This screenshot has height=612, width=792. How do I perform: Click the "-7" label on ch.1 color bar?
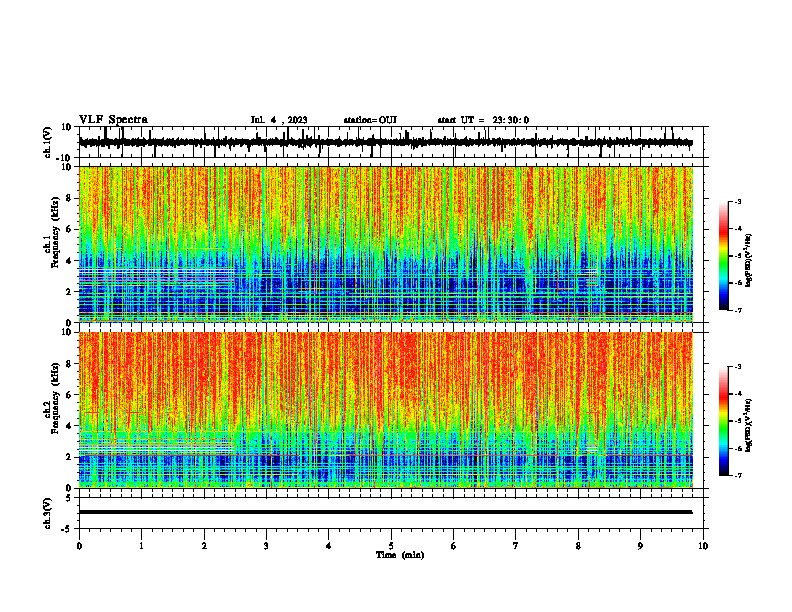[738, 310]
